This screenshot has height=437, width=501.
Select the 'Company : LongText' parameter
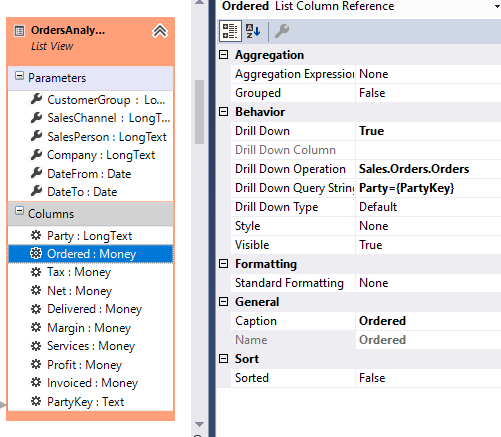click(91, 155)
